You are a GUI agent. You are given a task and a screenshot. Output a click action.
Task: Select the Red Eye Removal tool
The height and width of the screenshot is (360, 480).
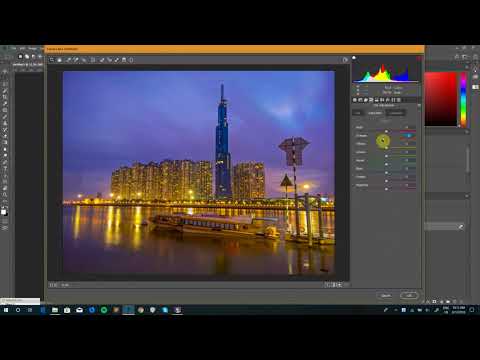pos(109,60)
